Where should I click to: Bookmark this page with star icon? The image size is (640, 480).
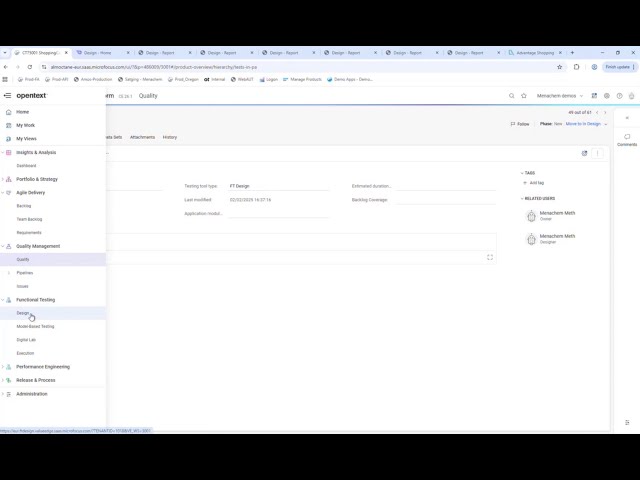(560, 67)
